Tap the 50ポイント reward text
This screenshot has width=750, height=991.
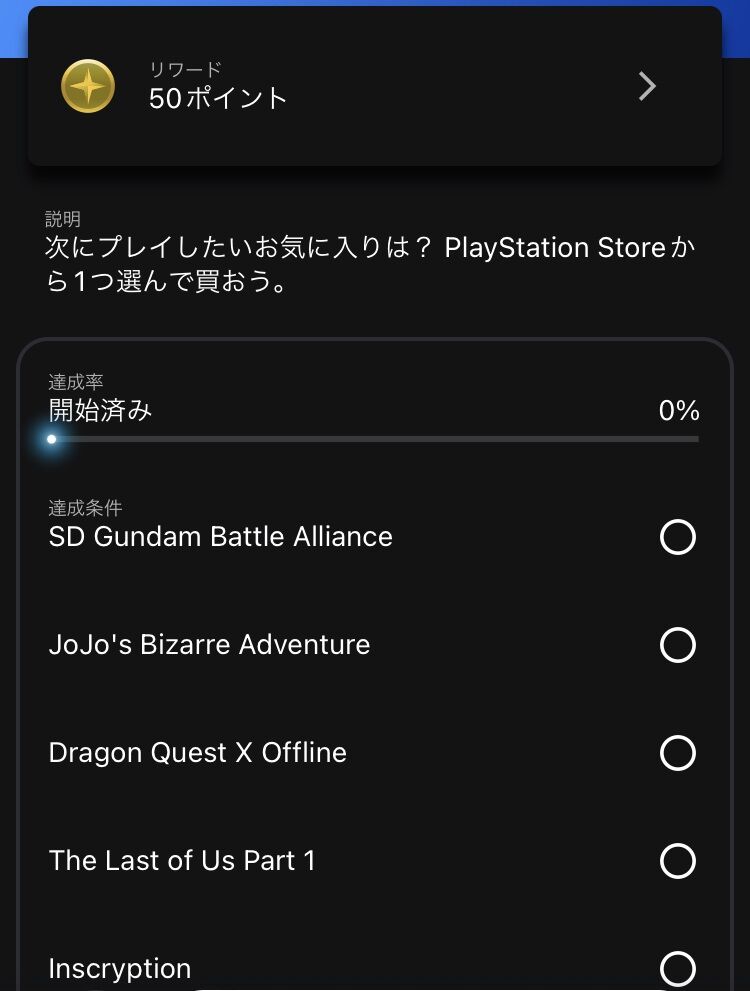tap(218, 98)
